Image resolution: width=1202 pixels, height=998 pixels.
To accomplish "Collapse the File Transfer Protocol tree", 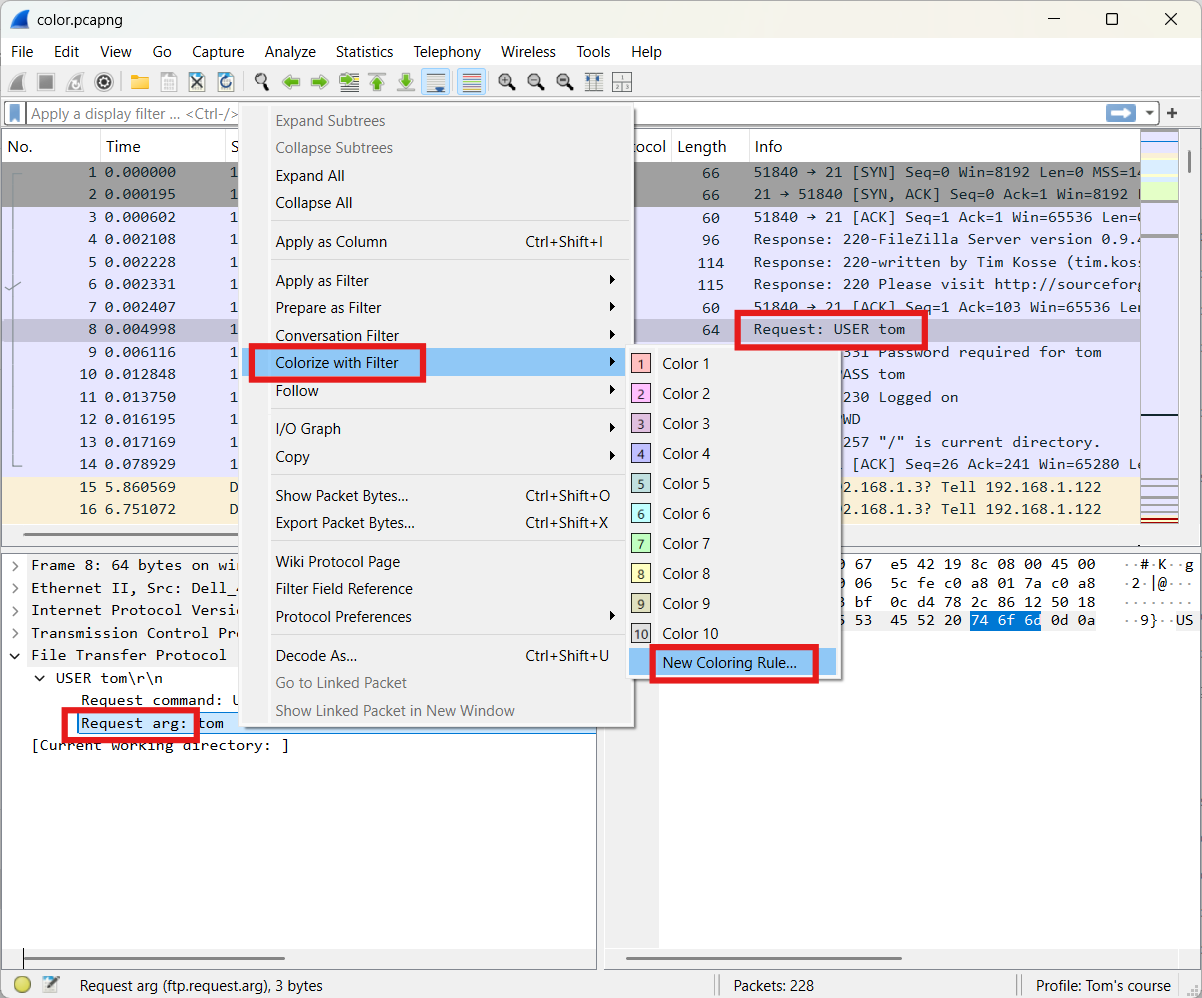I will 15,655.
